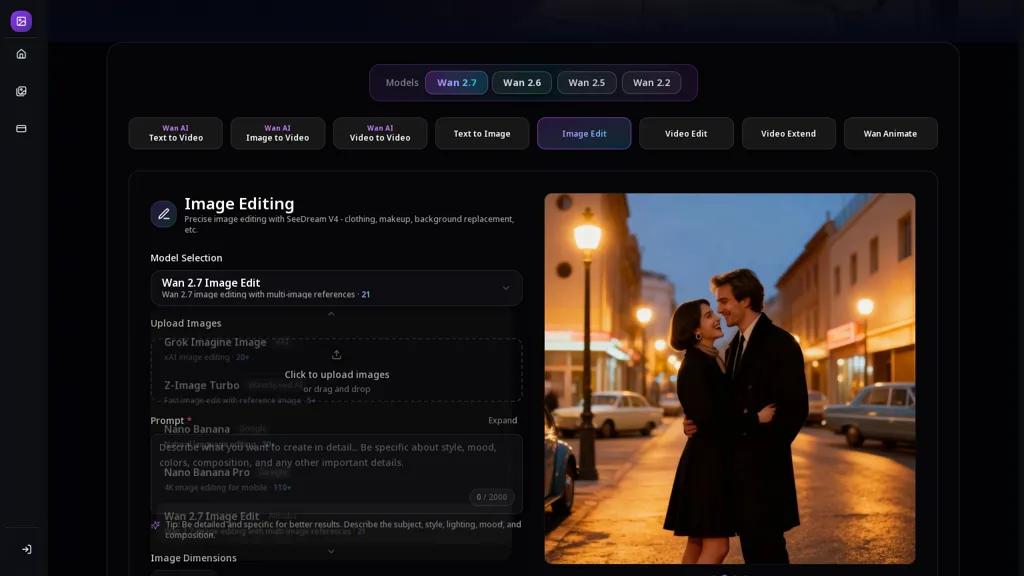Image resolution: width=1024 pixels, height=576 pixels.
Task: Click the Image Dimensions label
Action: [x=193, y=558]
